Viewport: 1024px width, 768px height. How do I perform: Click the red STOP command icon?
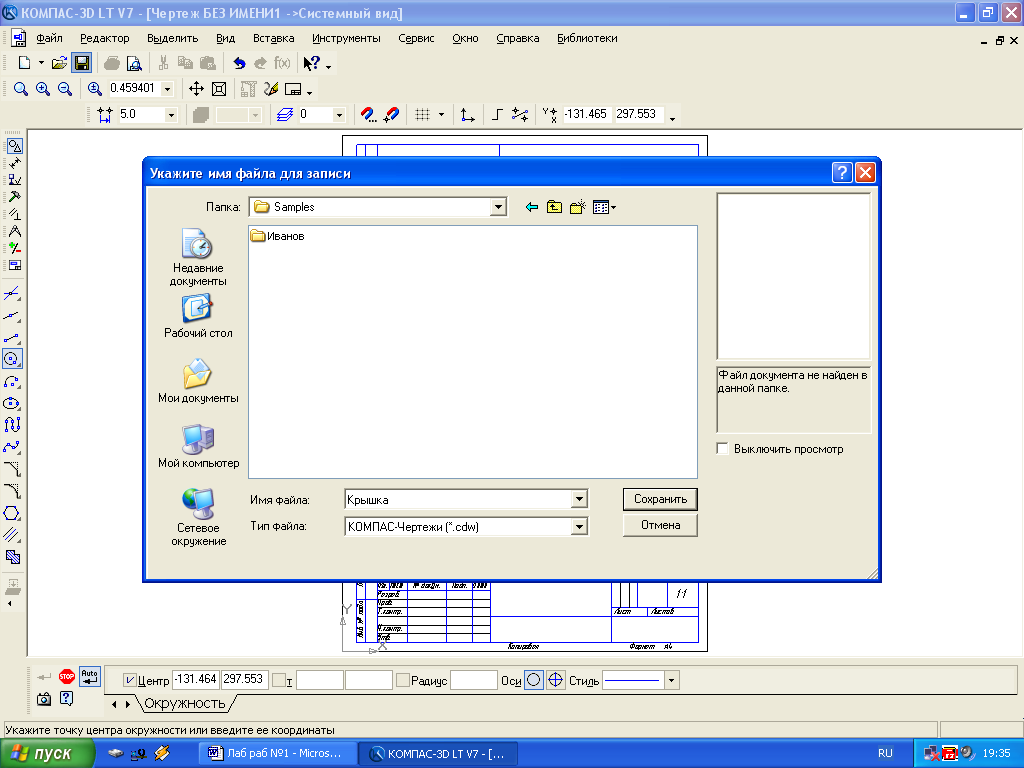[x=67, y=677]
